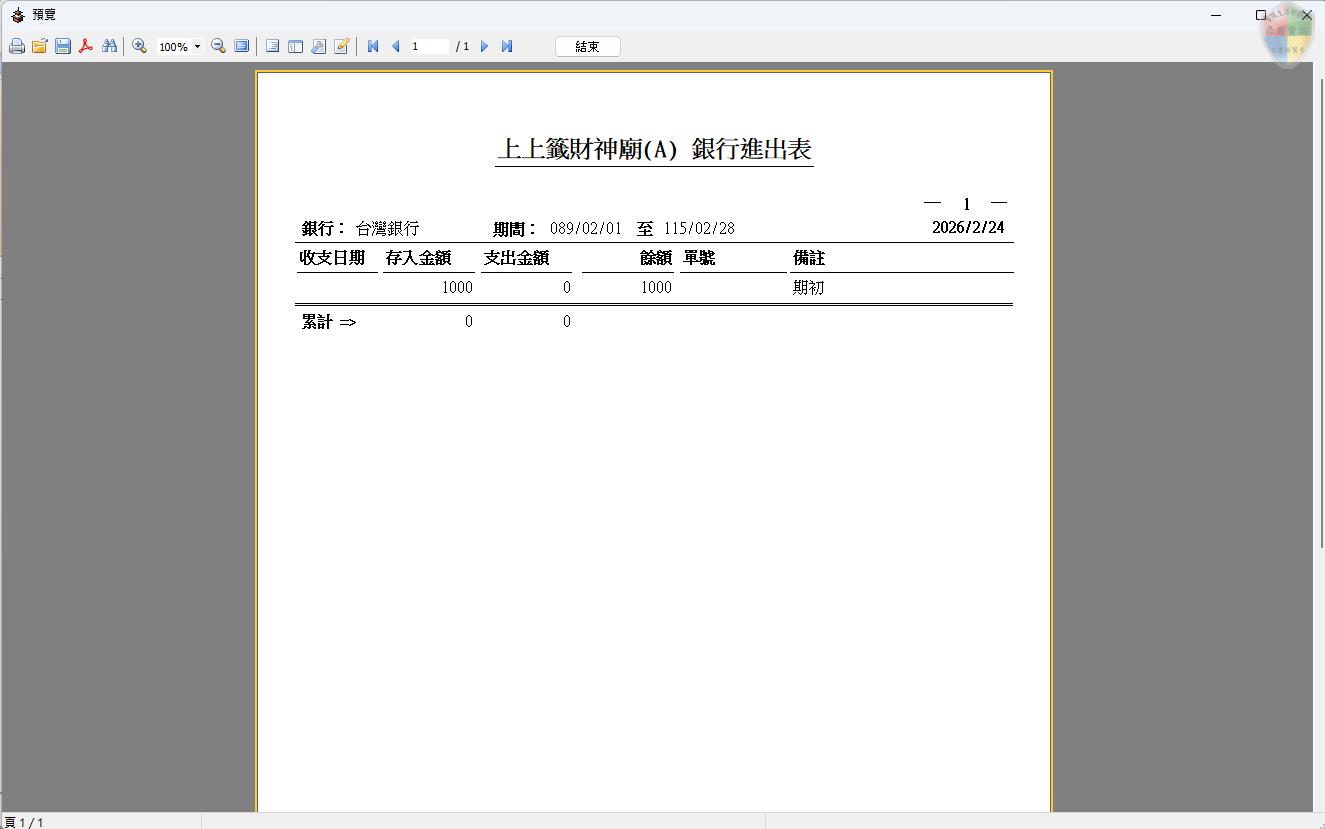Toggle the report outline panel
Viewport: 1325px width, 829px height.
272,46
